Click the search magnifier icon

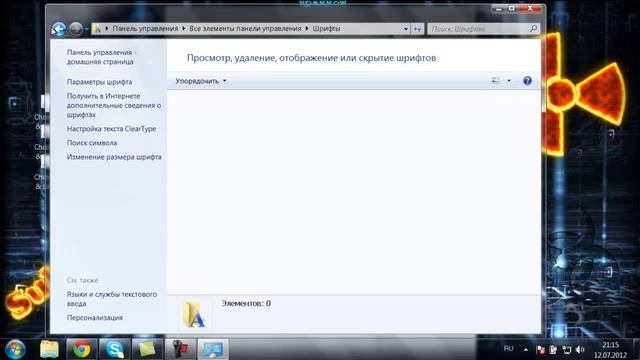[533, 29]
